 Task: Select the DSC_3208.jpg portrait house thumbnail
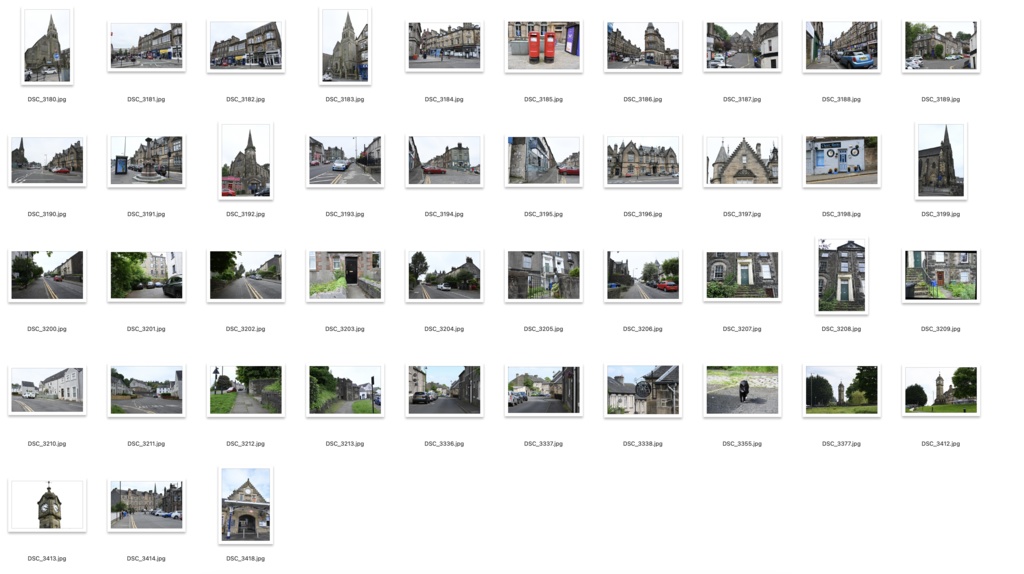pyautogui.click(x=841, y=276)
